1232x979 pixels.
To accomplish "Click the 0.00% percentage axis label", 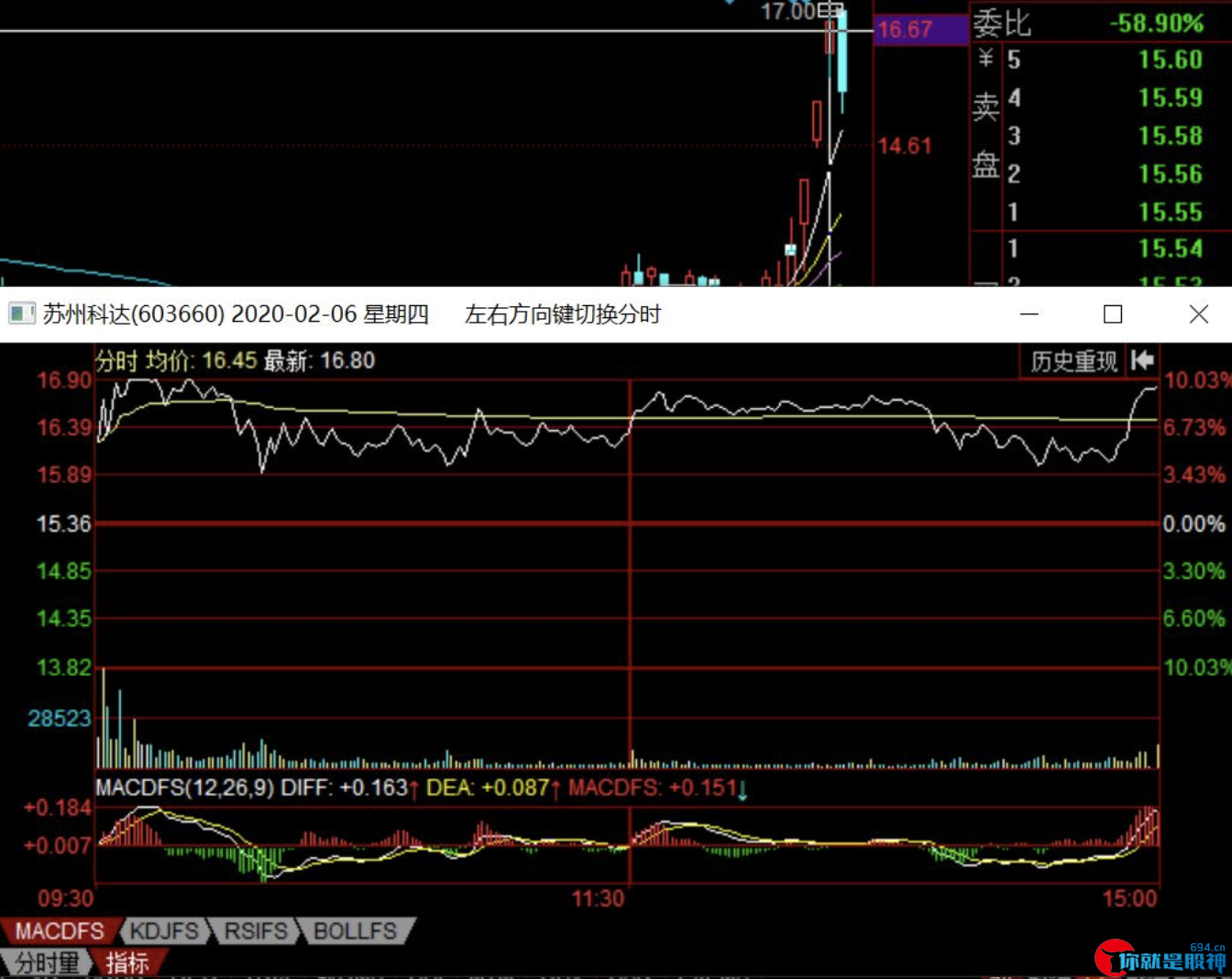I will tap(1193, 523).
